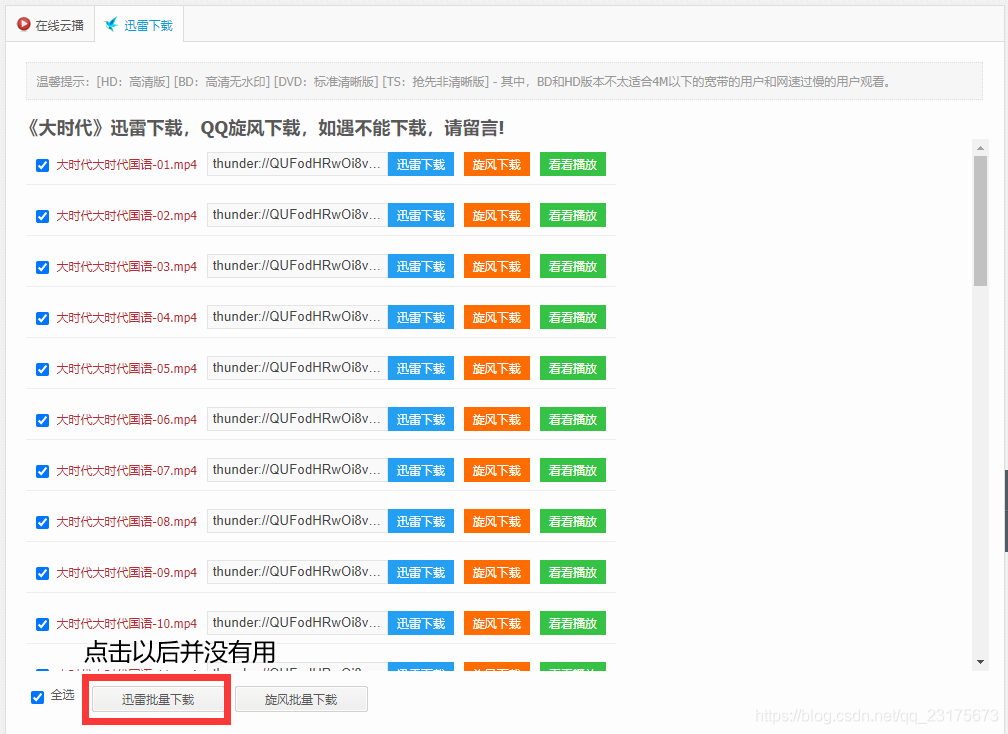Click the thunder link field for episode 01
Viewport: 1008px width, 734px height.
tap(298, 164)
